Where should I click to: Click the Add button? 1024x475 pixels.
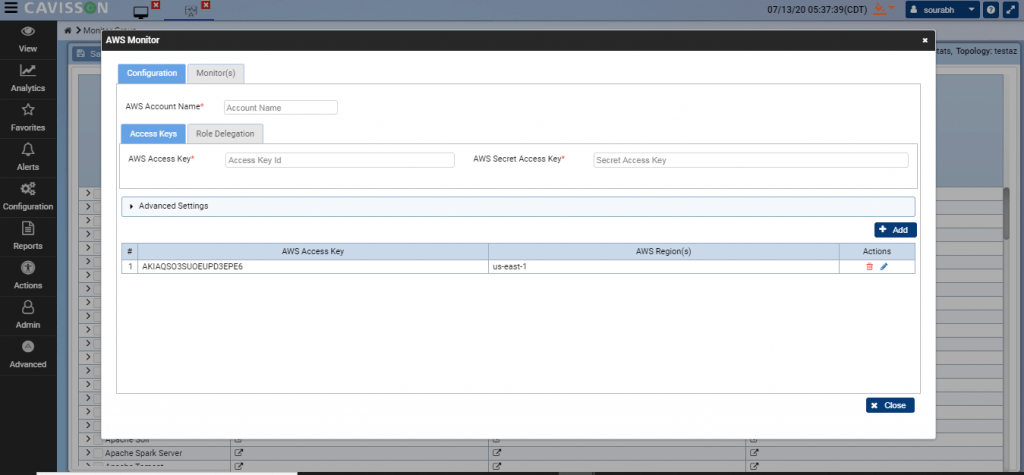coord(895,230)
